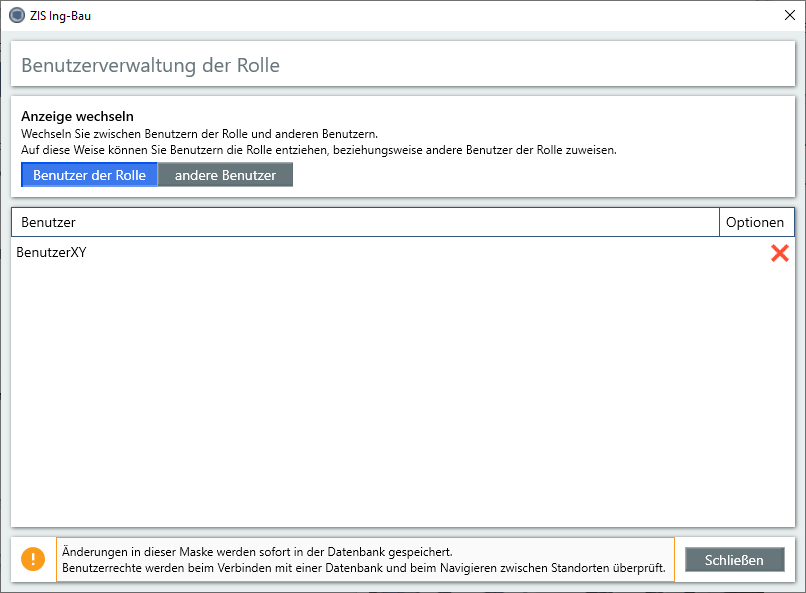806x593 pixels.
Task: Click the ZIS Ing-Bau app icon
Action: click(x=16, y=15)
